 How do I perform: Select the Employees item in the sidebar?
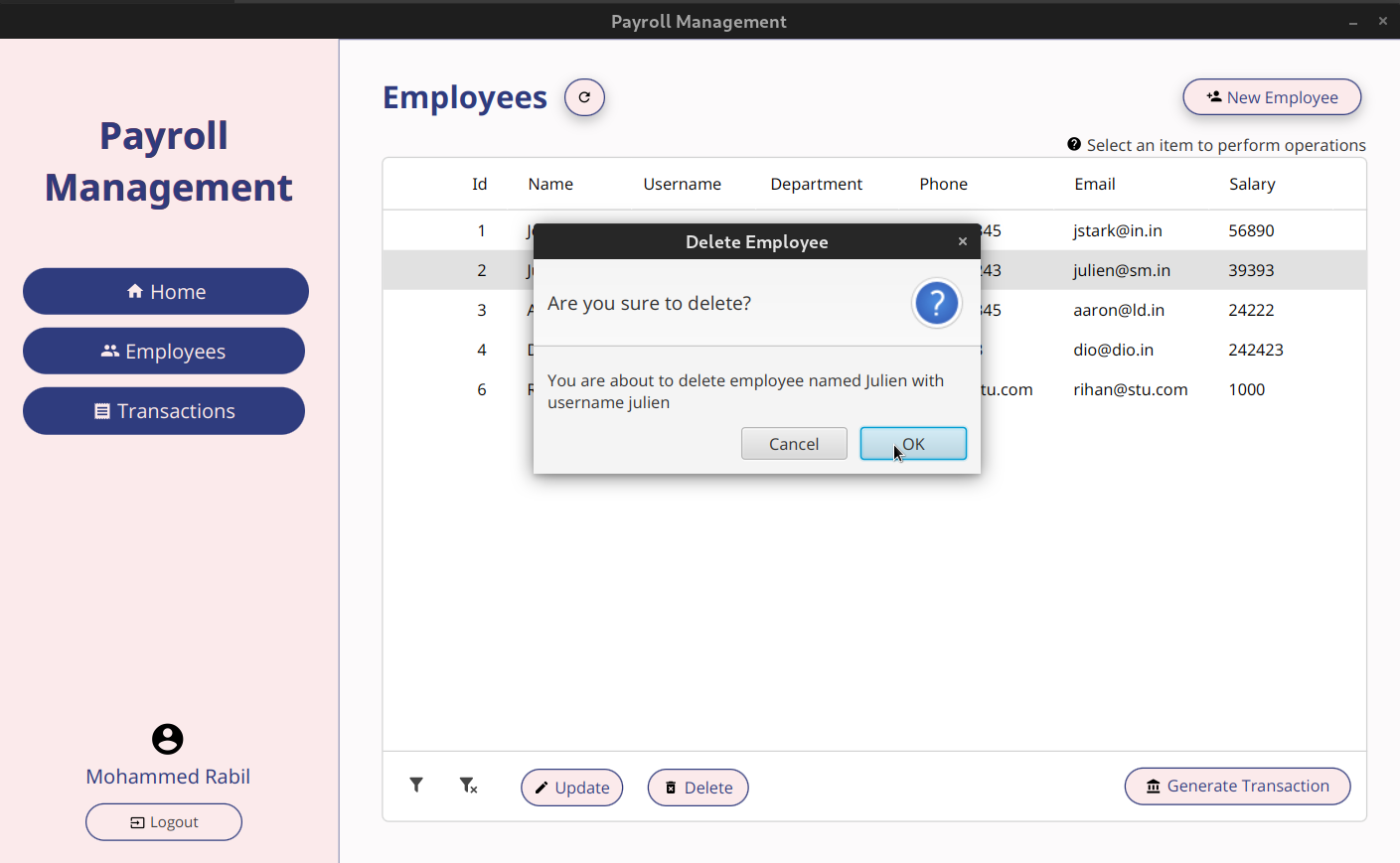click(164, 351)
